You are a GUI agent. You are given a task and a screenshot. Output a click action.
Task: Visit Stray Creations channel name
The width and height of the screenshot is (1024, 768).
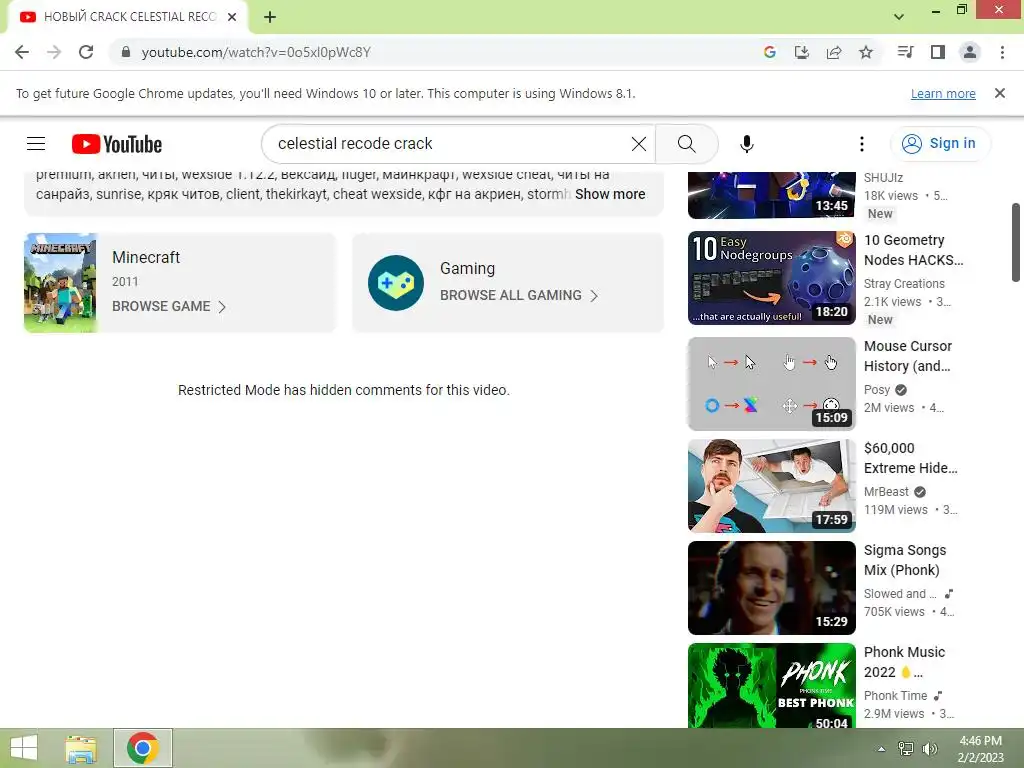click(x=904, y=283)
